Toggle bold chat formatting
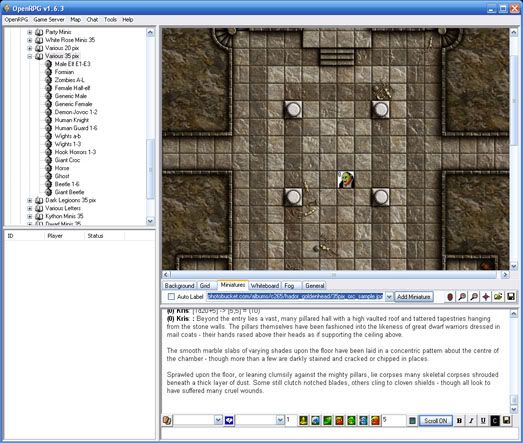 click(x=459, y=421)
